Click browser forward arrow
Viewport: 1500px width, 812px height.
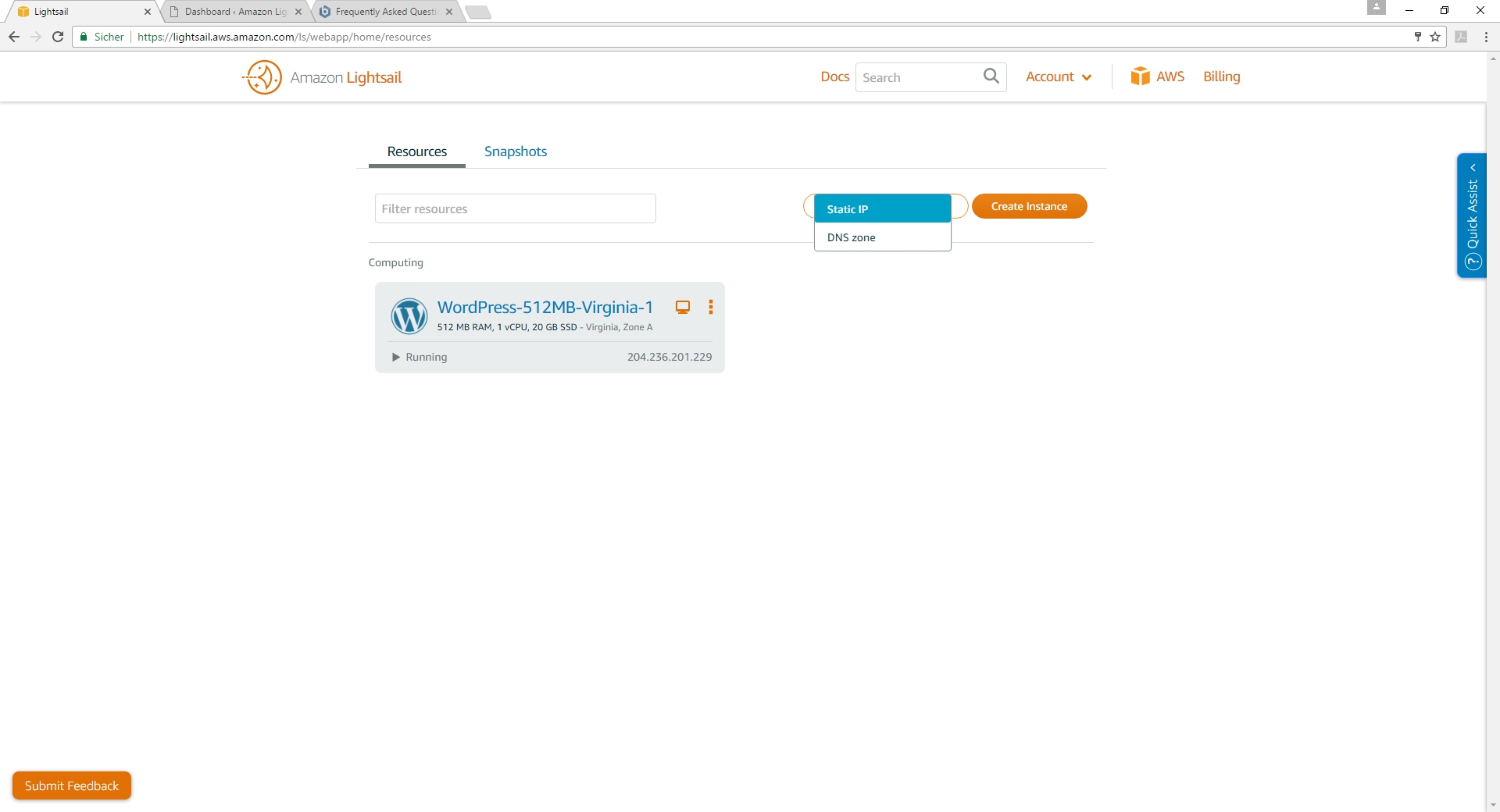pos(36,37)
